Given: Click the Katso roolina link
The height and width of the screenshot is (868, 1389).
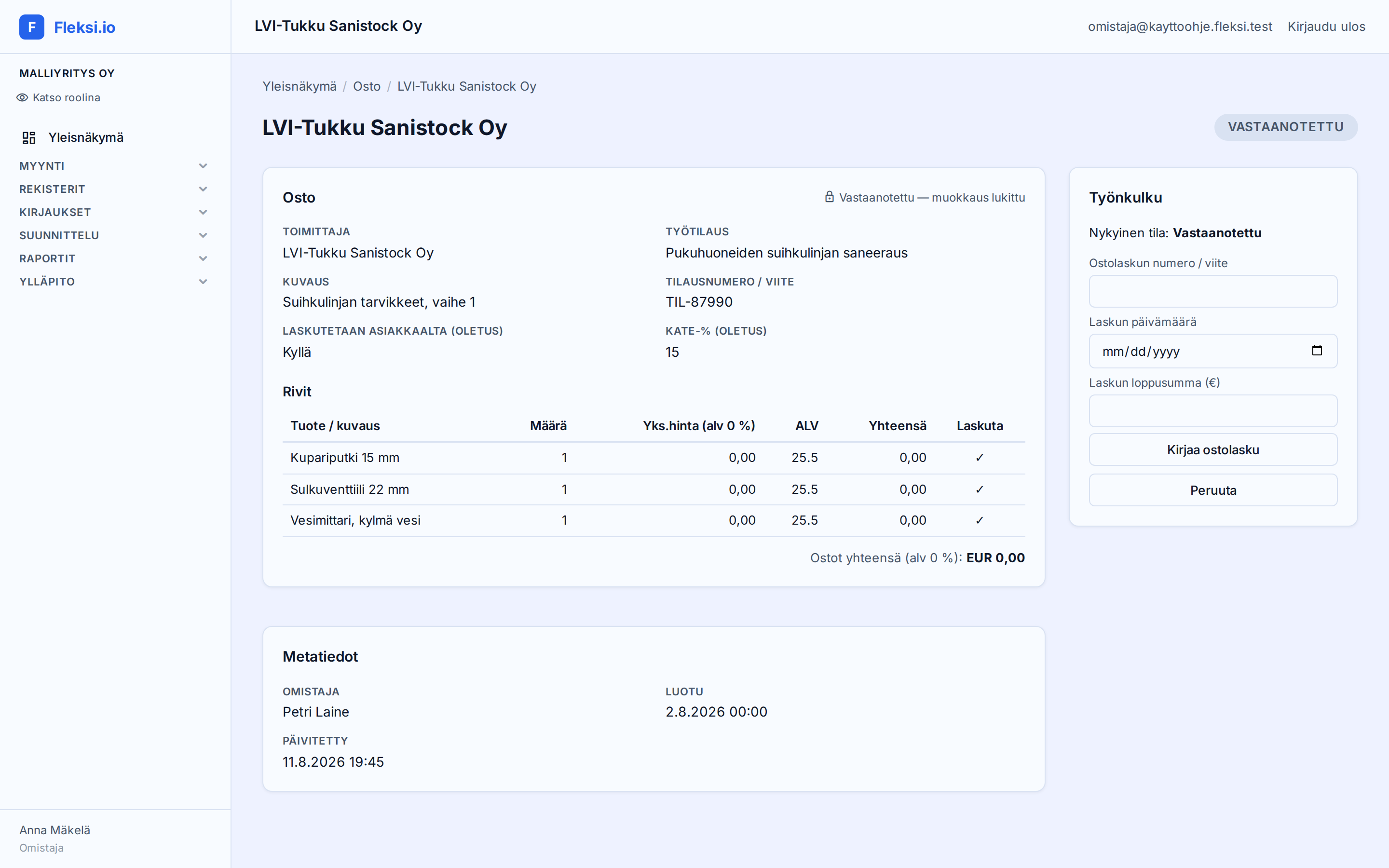Looking at the screenshot, I should [67, 97].
